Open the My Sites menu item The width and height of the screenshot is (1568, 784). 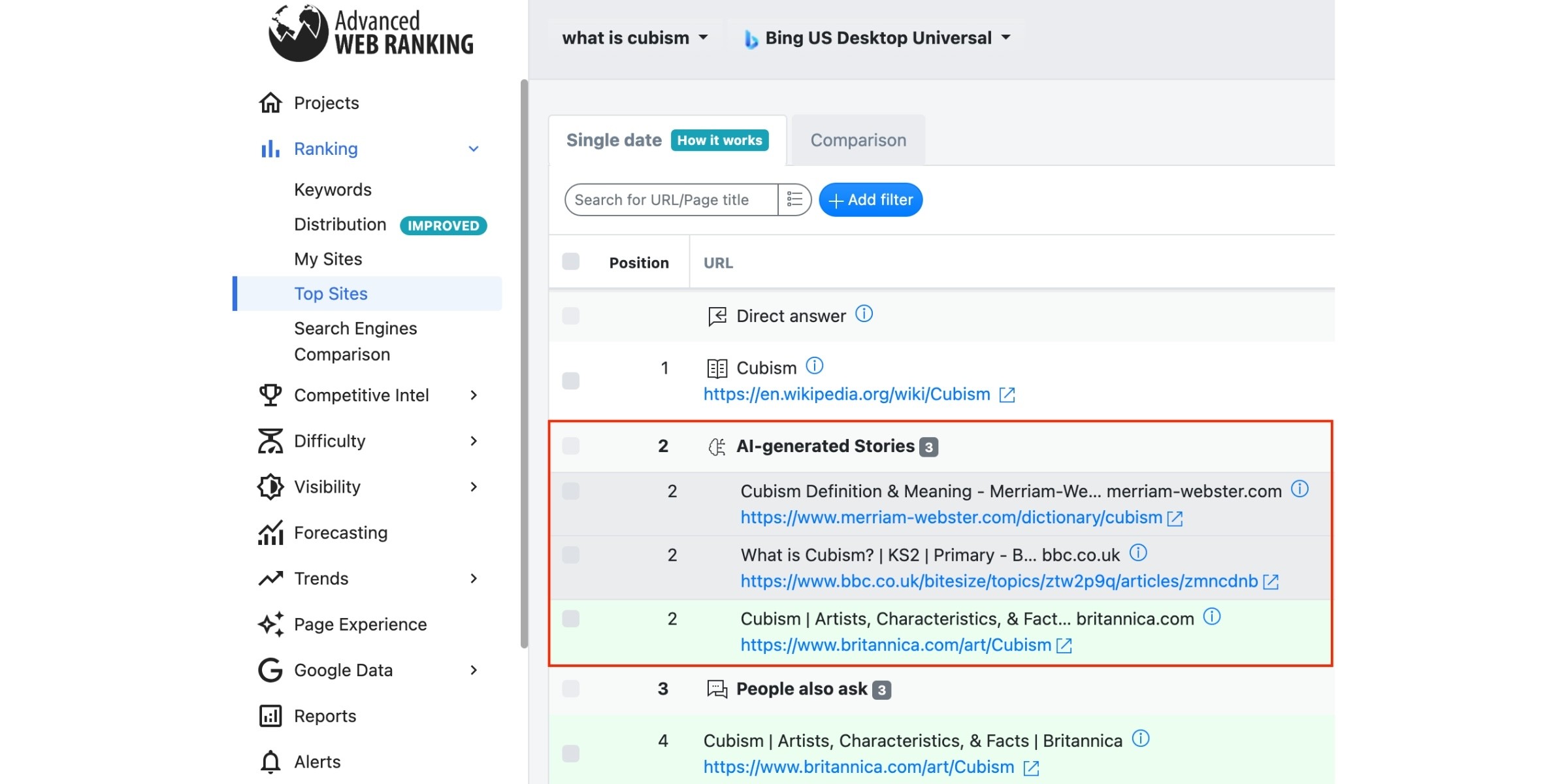[x=328, y=259]
